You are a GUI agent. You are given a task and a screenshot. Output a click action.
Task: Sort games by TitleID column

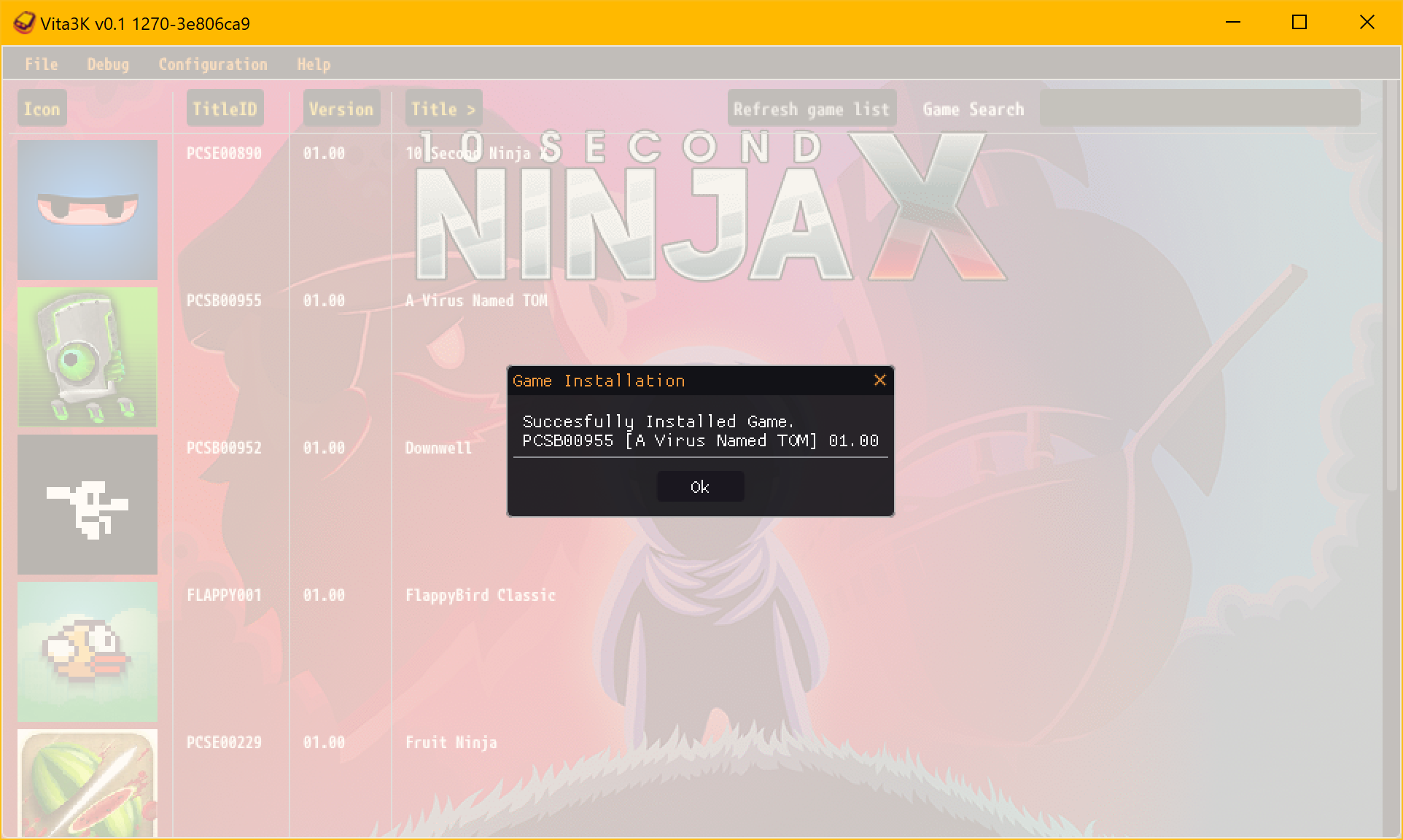click(223, 108)
